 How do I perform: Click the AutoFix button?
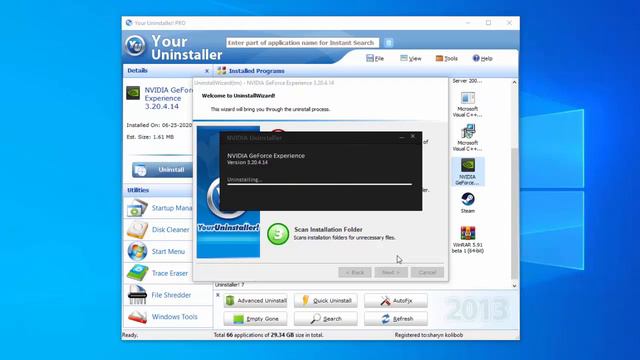pos(396,301)
